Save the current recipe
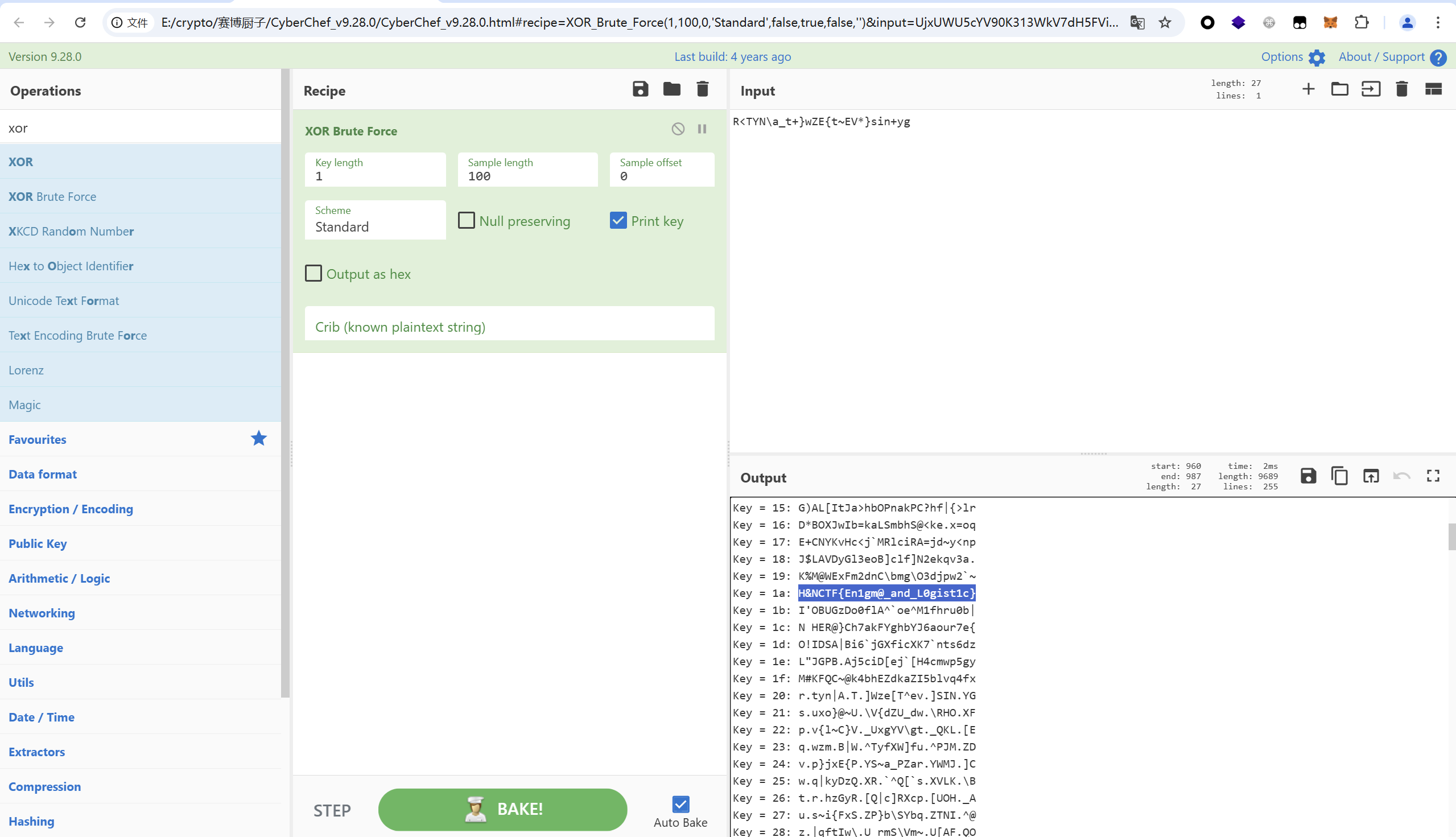Image resolution: width=1456 pixels, height=837 pixels. tap(640, 89)
